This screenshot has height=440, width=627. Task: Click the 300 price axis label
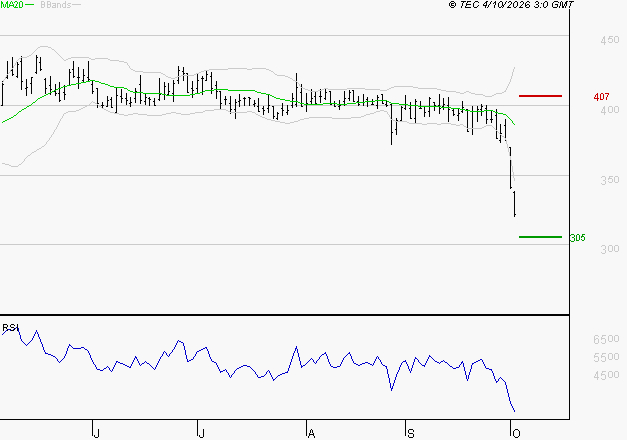click(610, 249)
